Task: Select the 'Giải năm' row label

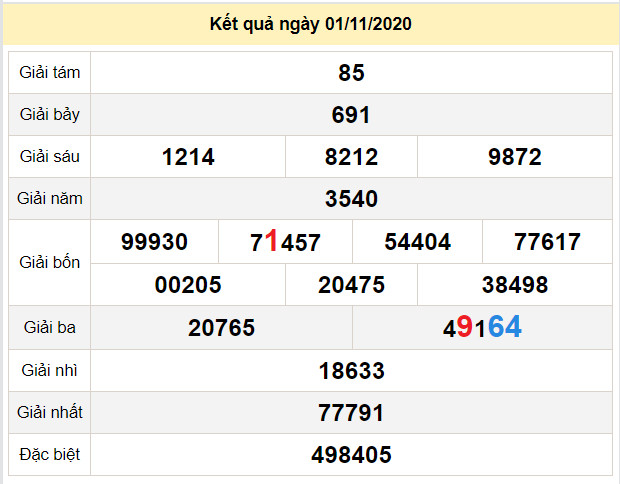Action: pos(50,199)
